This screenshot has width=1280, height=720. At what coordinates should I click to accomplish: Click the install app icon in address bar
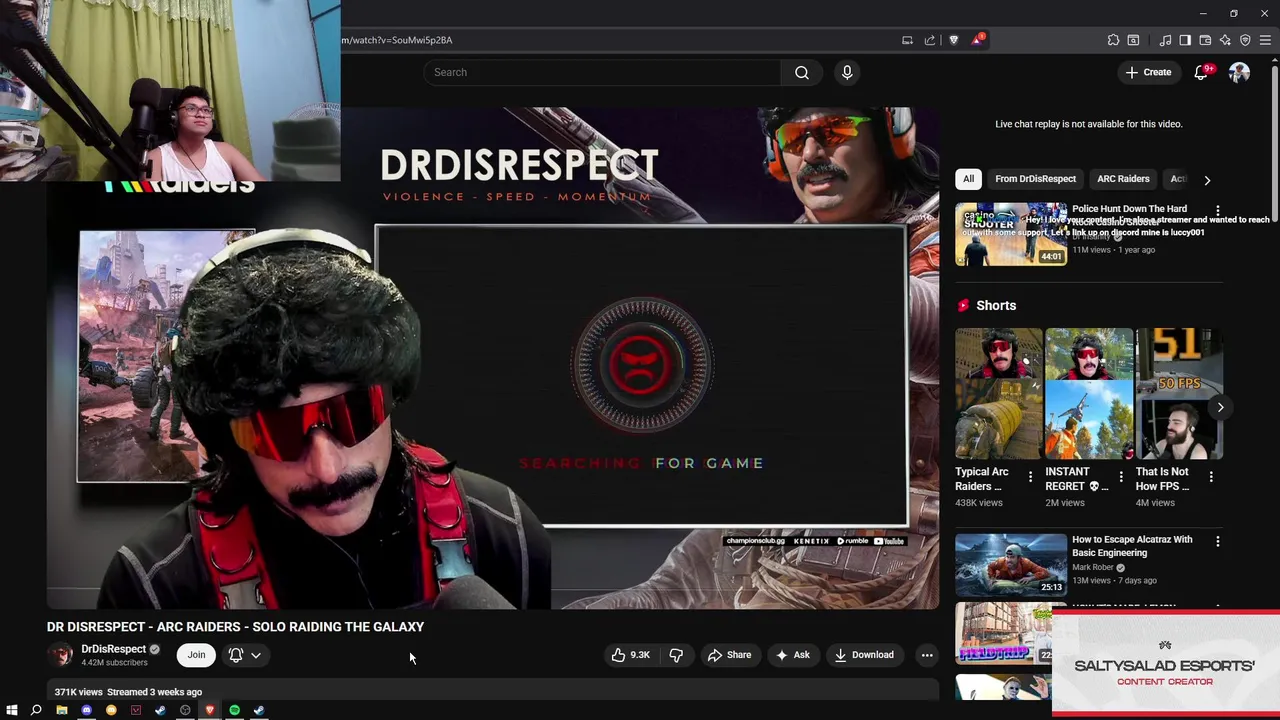(907, 40)
